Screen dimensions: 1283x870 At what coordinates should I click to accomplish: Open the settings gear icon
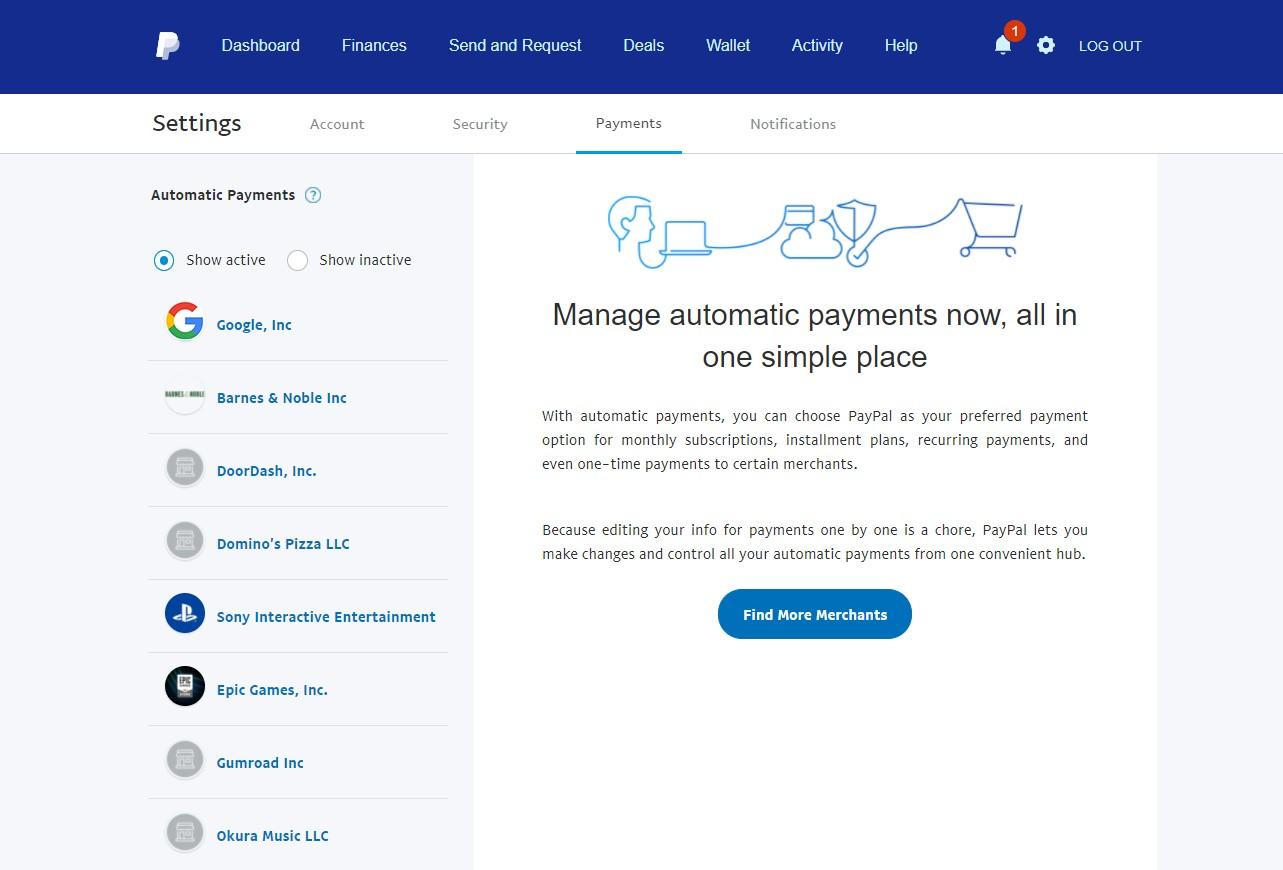(x=1046, y=45)
